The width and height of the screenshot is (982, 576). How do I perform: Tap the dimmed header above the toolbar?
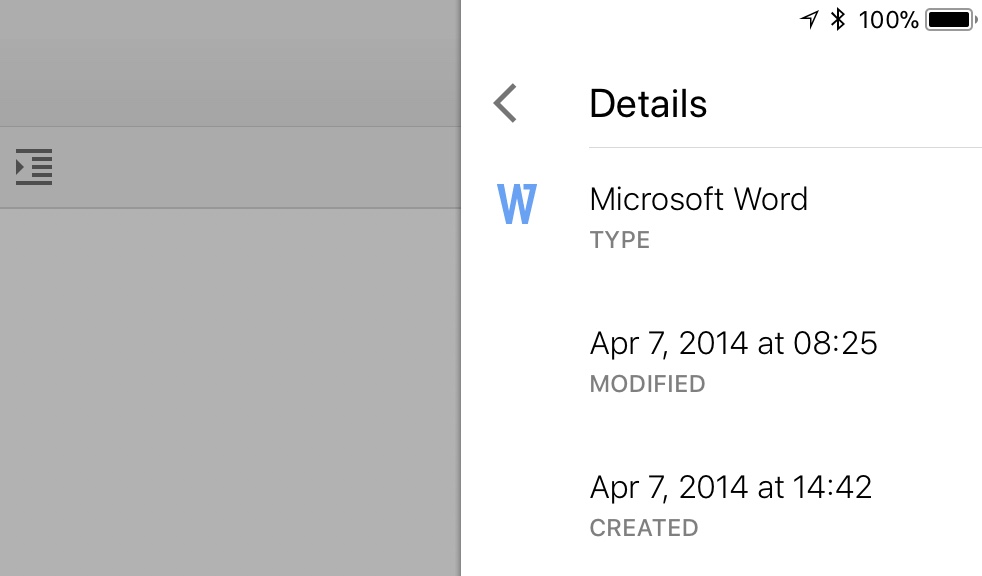pos(230,63)
